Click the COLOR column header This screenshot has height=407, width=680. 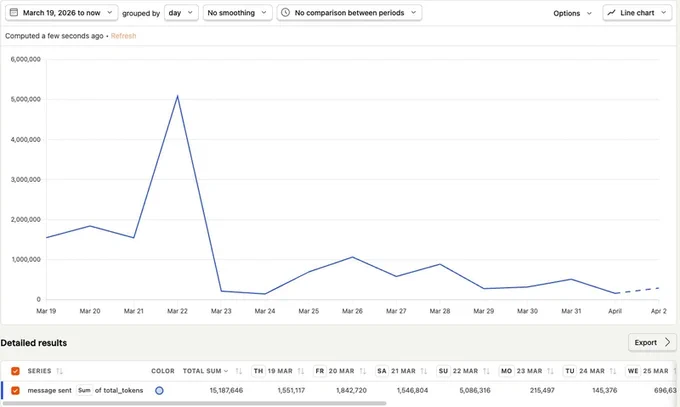coord(163,371)
